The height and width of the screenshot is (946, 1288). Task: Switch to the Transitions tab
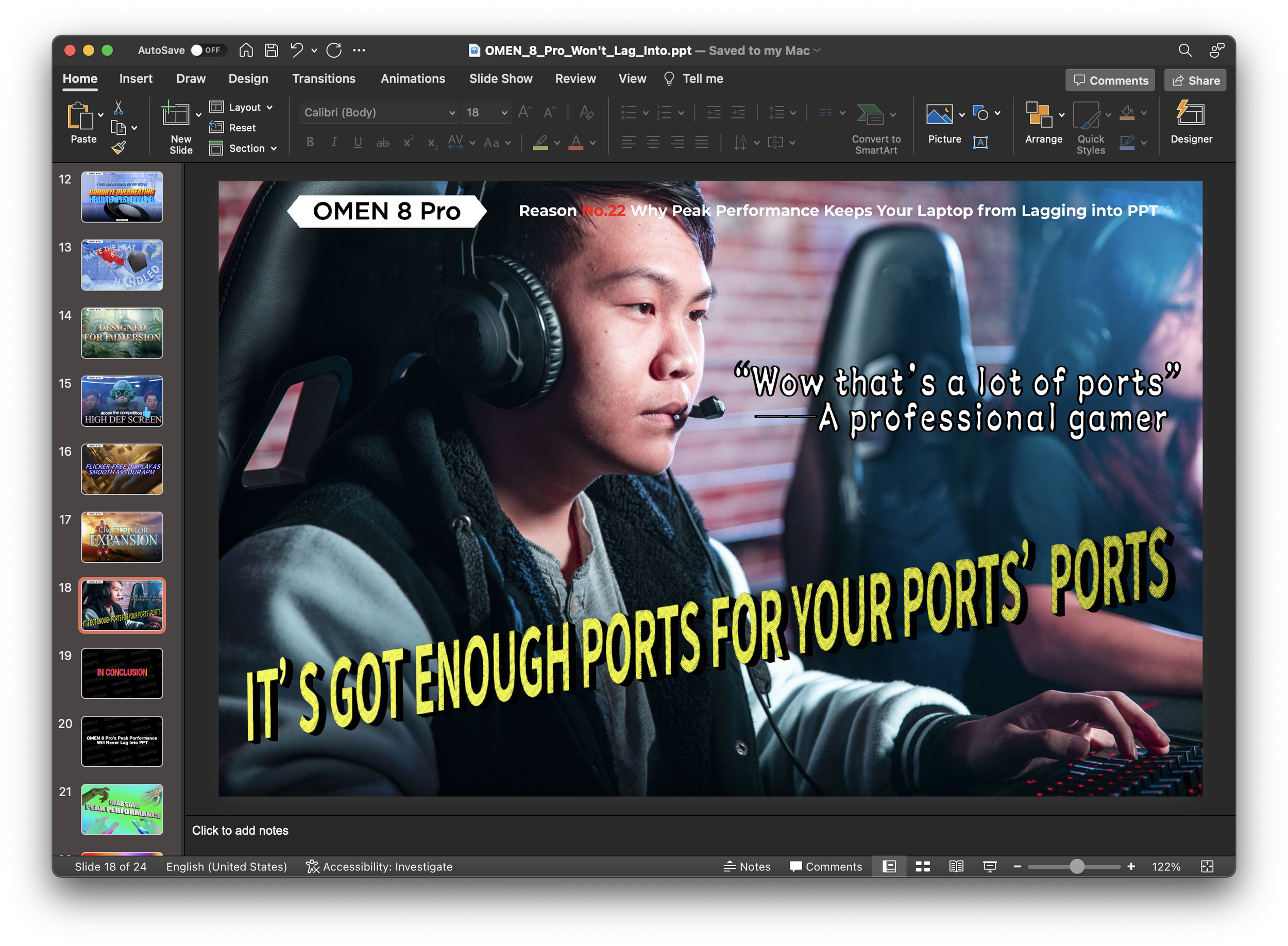point(324,78)
